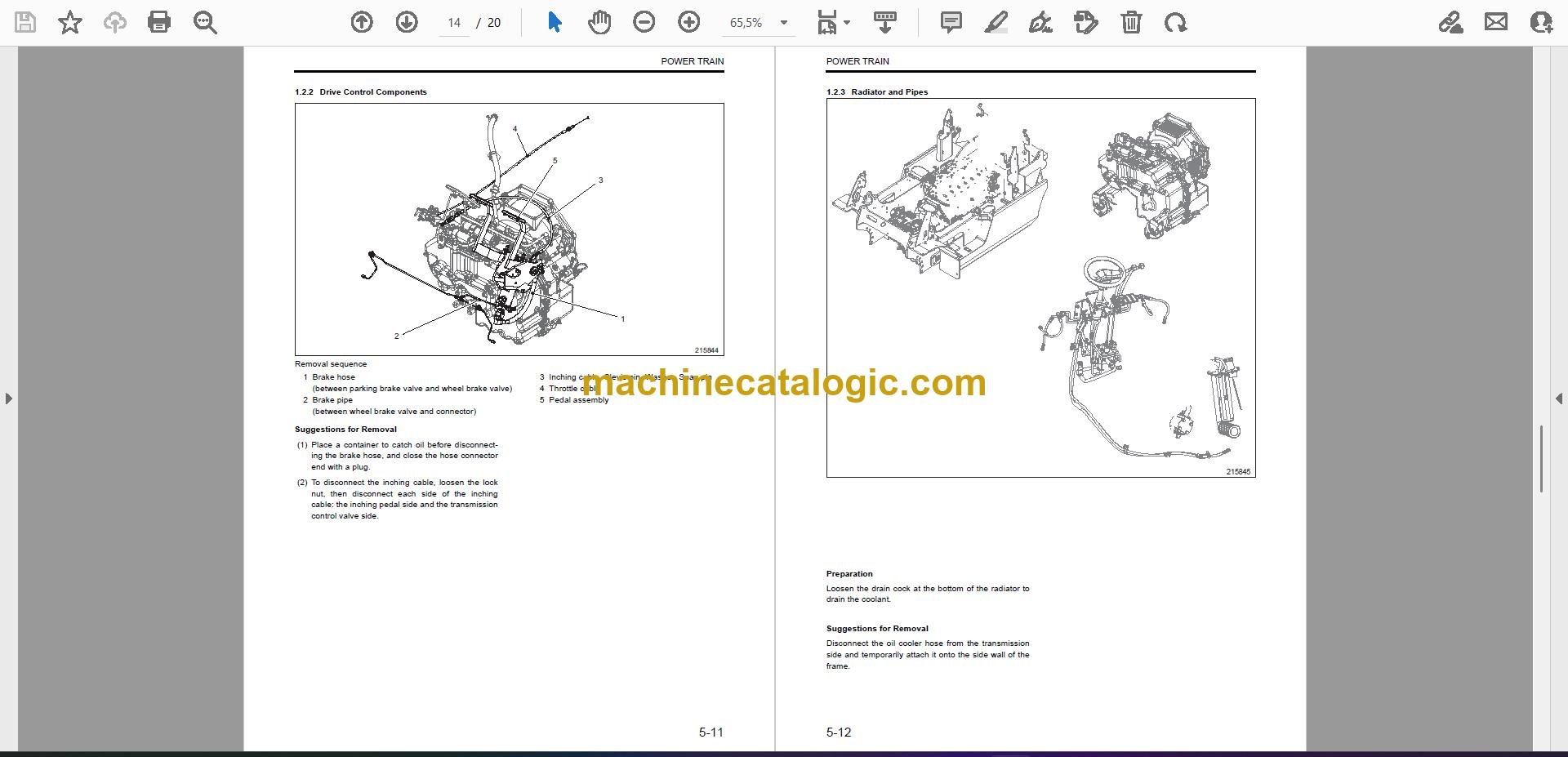Click the page number 5-11 footer
The image size is (1568, 757).
coord(711,733)
